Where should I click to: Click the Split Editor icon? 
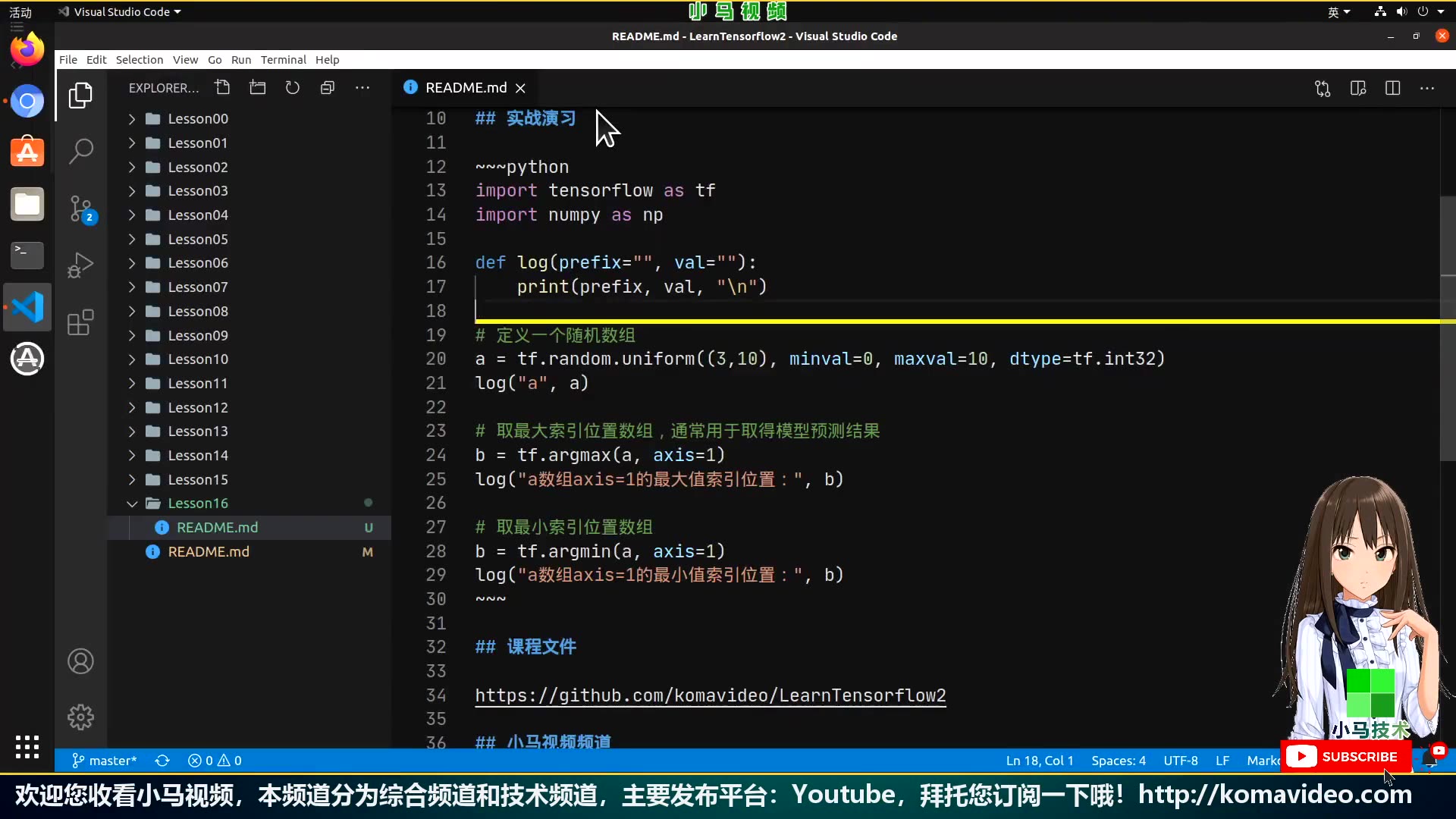pos(1394,87)
